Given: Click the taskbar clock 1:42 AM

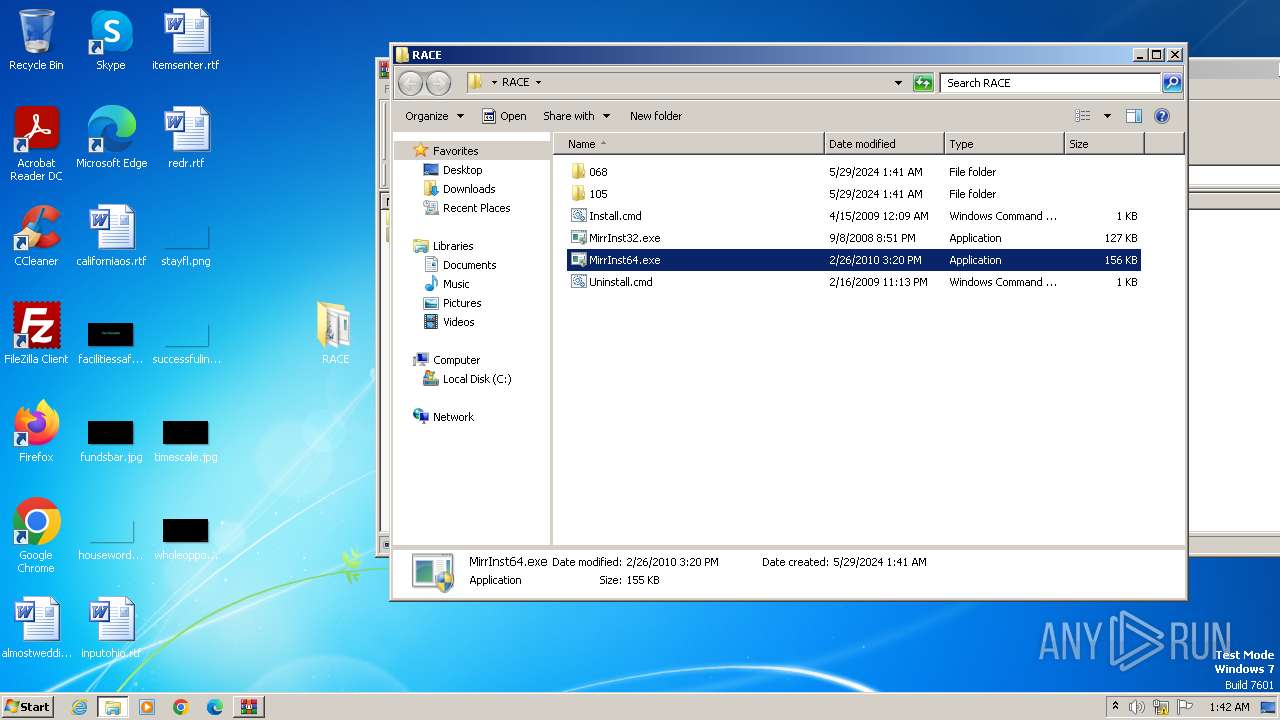Looking at the screenshot, I should 1229,707.
